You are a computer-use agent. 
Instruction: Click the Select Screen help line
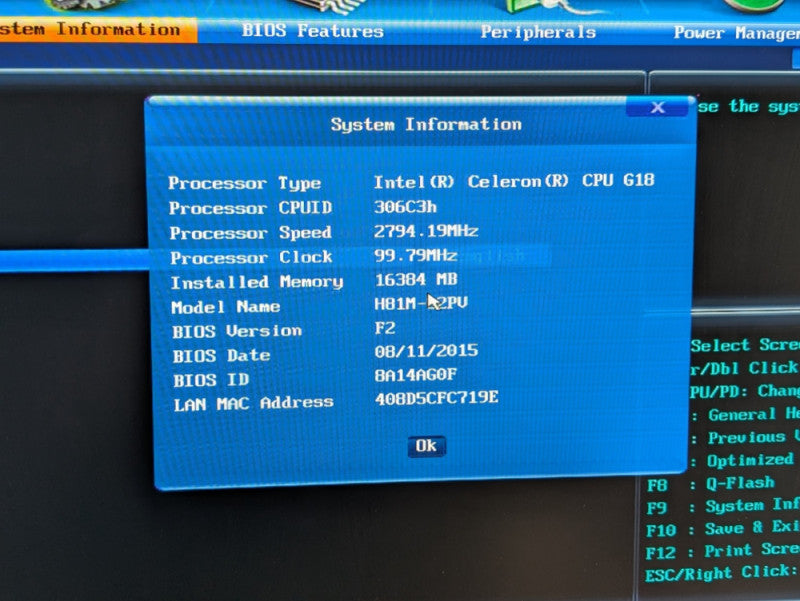click(x=745, y=345)
